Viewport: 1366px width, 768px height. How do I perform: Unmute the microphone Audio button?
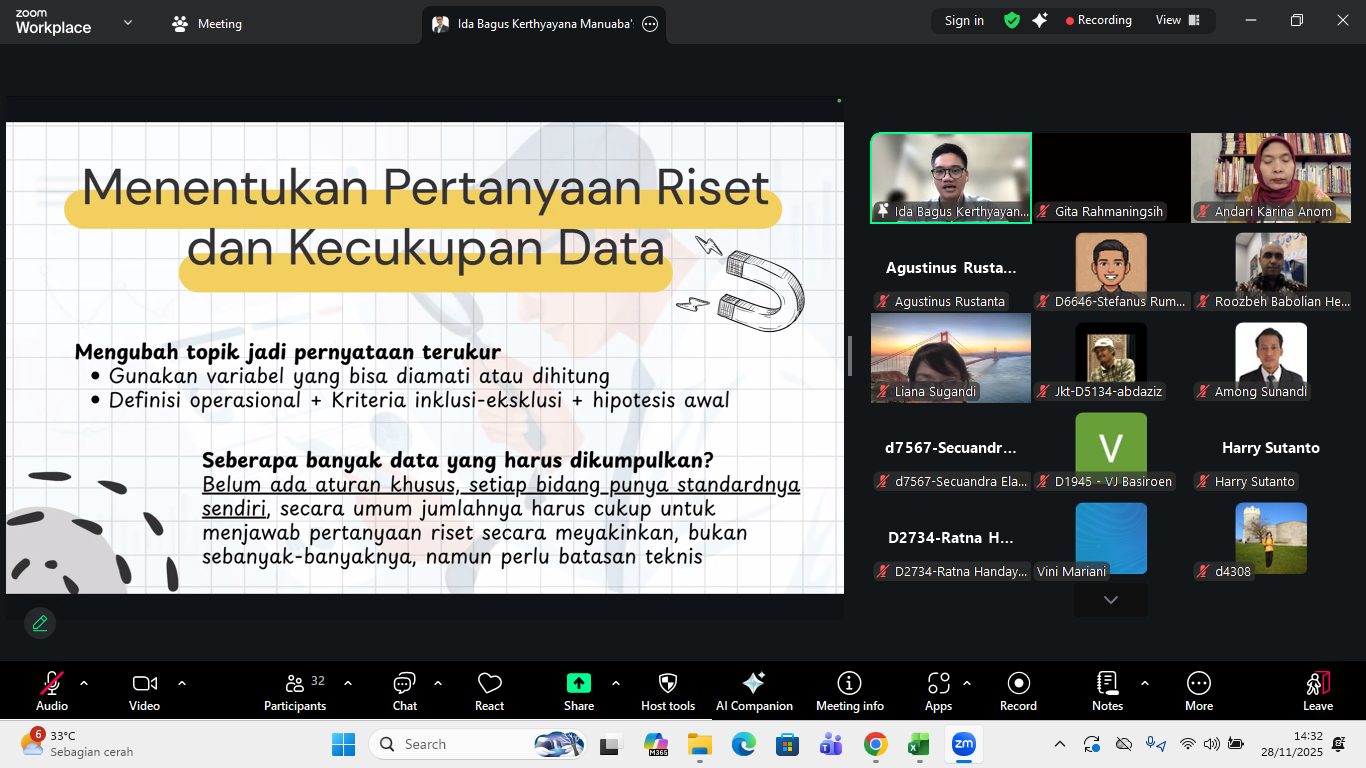pyautogui.click(x=52, y=691)
